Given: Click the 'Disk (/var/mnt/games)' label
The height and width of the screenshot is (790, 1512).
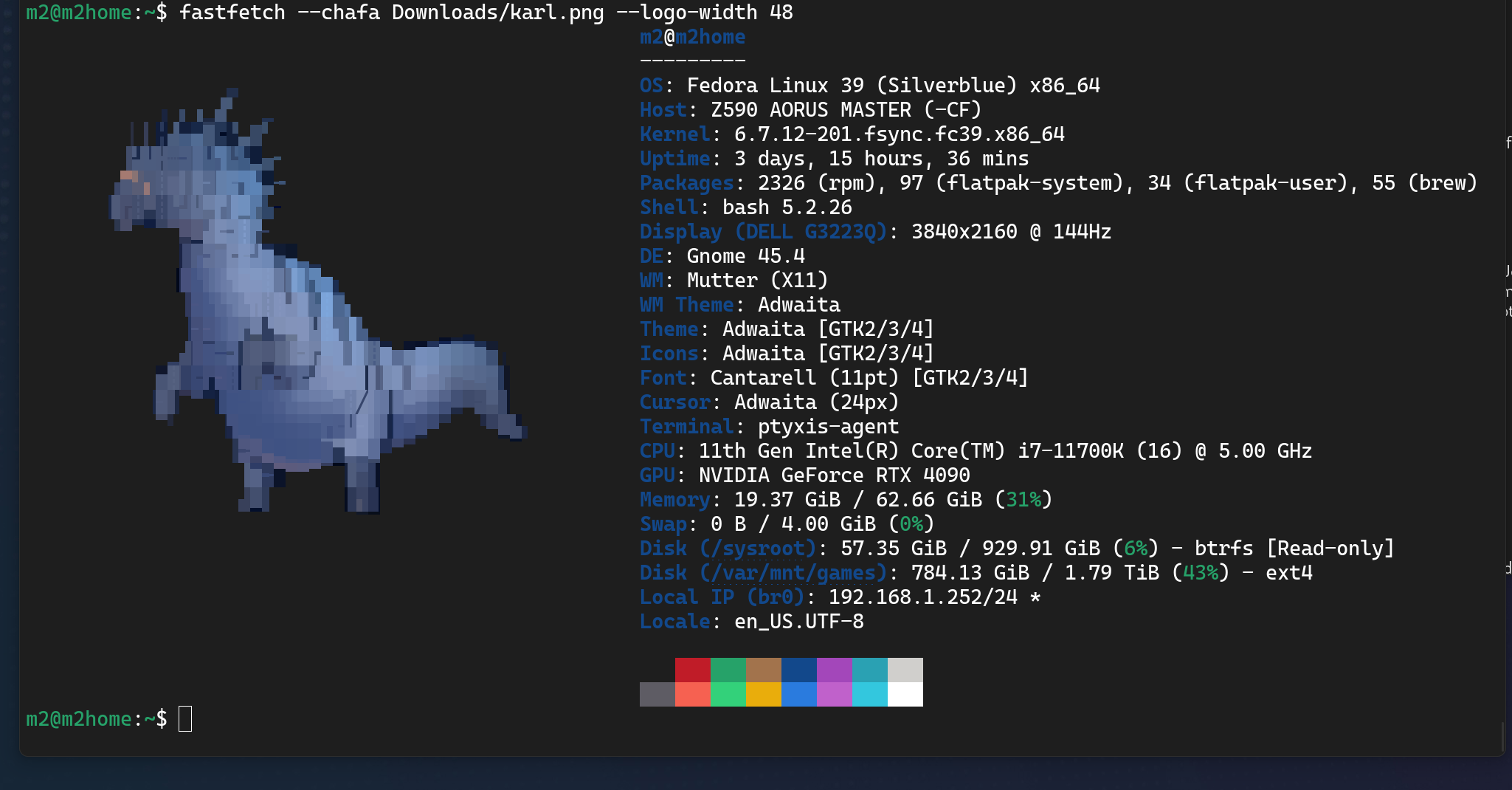Looking at the screenshot, I should click(764, 573).
